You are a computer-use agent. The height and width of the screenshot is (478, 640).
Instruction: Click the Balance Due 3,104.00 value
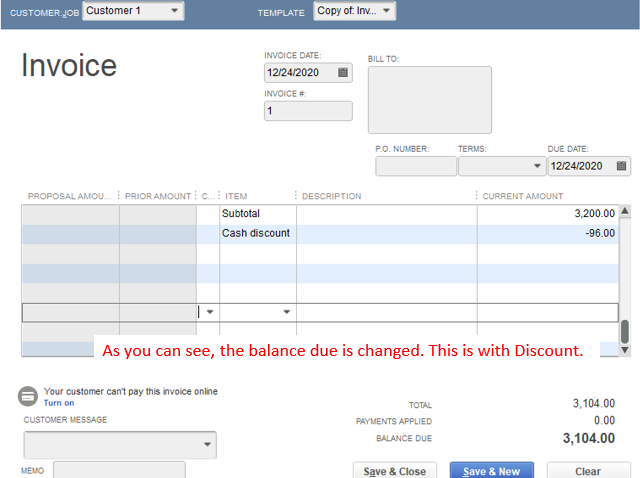(589, 438)
